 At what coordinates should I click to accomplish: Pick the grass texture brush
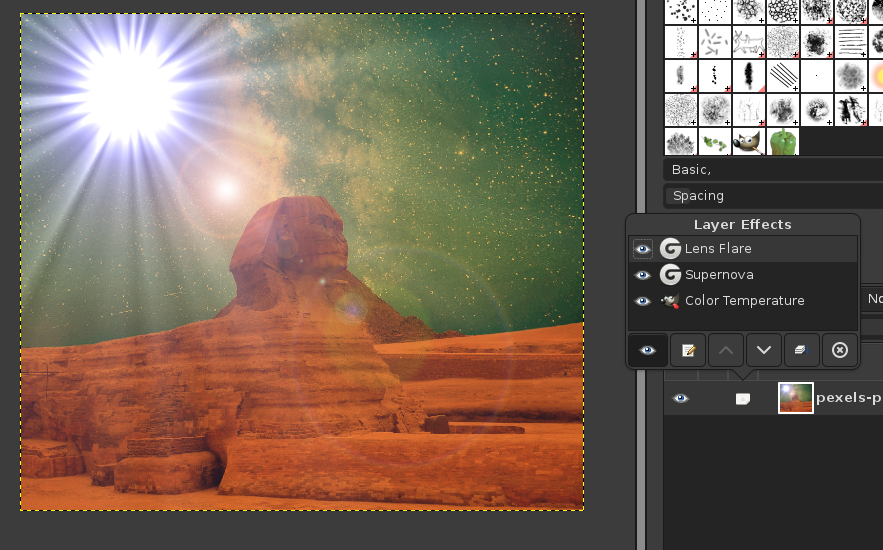pos(681,141)
